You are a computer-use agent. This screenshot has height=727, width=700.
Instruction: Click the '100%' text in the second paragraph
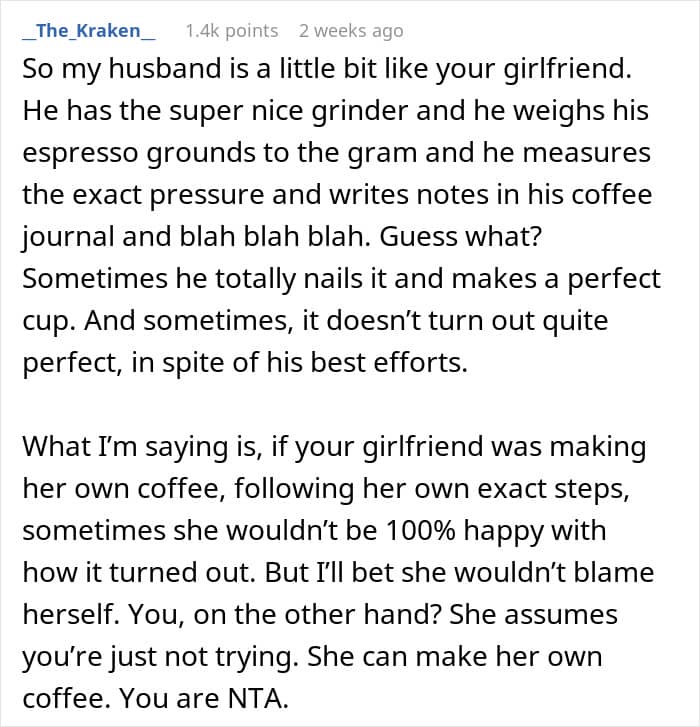tap(420, 530)
